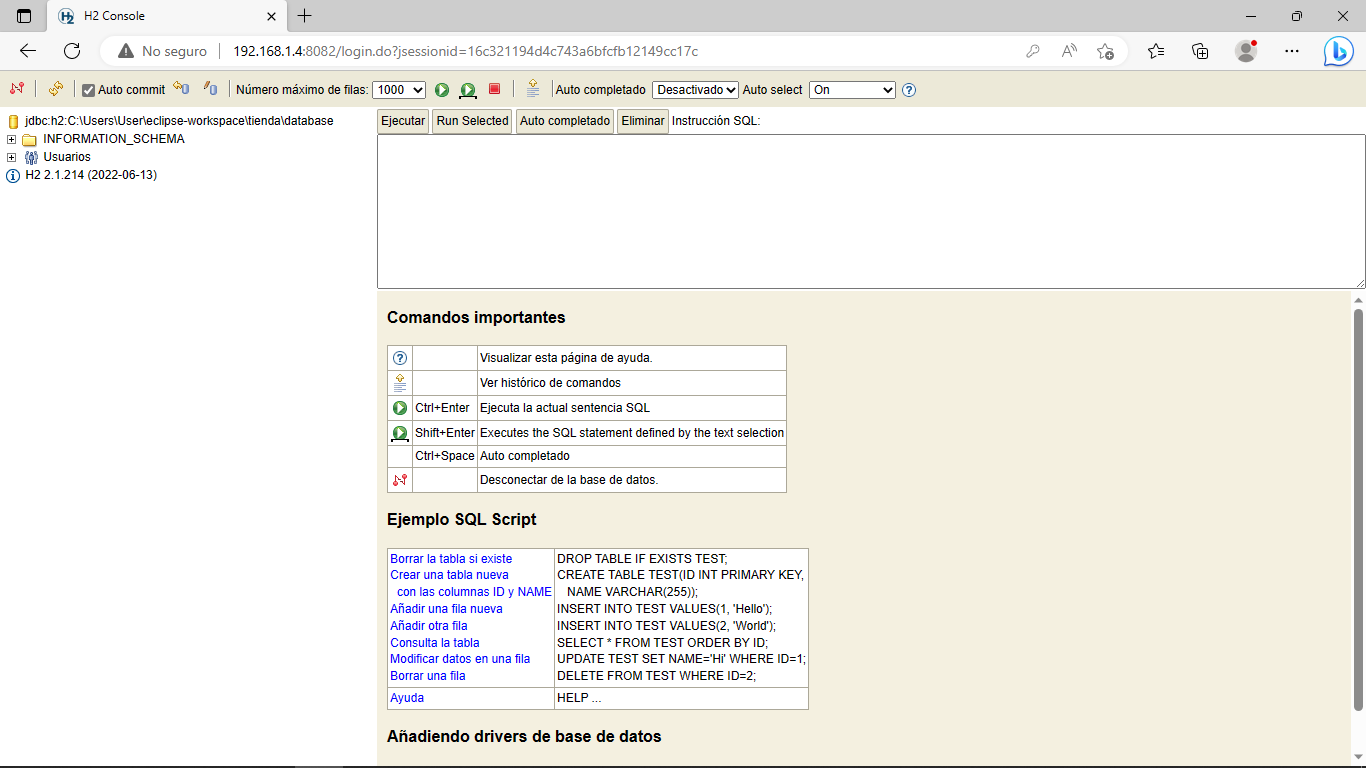Open the Auto select On dropdown
The height and width of the screenshot is (768, 1366).
(852, 90)
